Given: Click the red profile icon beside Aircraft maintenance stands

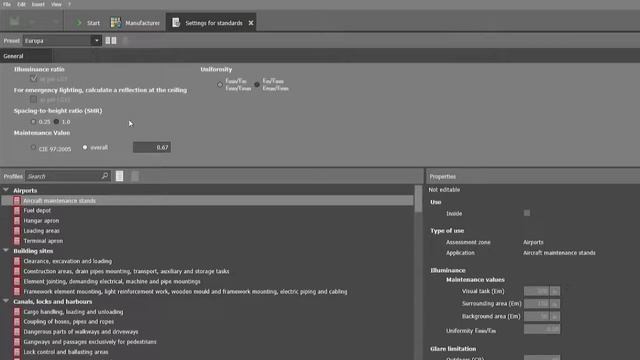Looking at the screenshot, I should coord(17,200).
